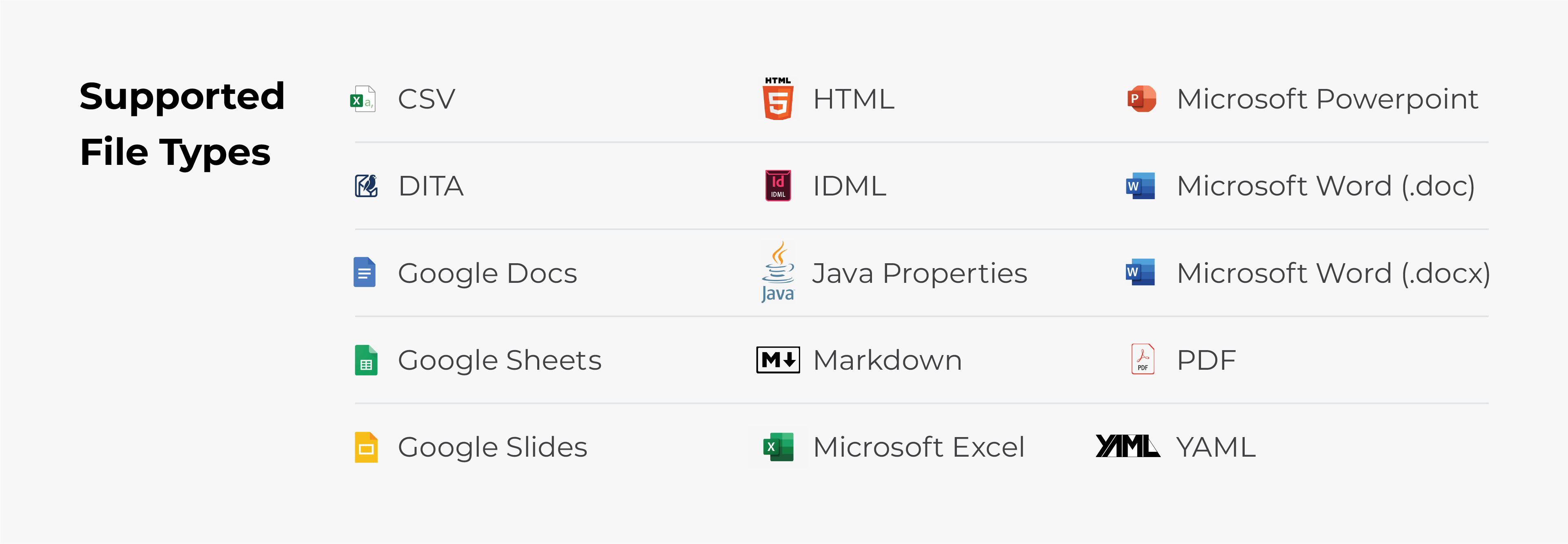
Task: Click the YAML logo
Action: (1127, 446)
